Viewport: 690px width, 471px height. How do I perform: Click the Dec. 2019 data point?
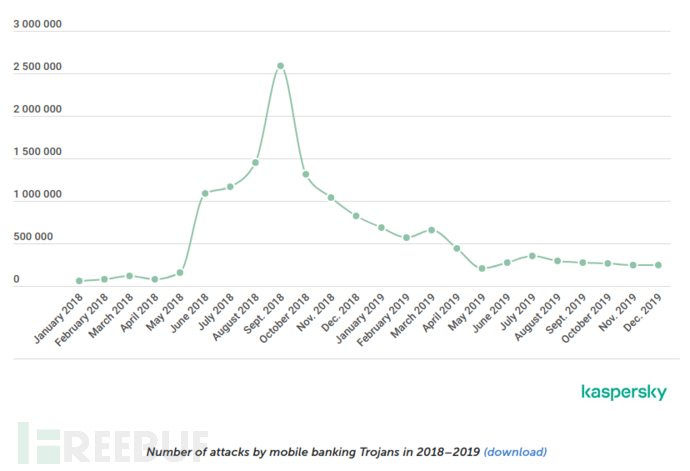[658, 265]
